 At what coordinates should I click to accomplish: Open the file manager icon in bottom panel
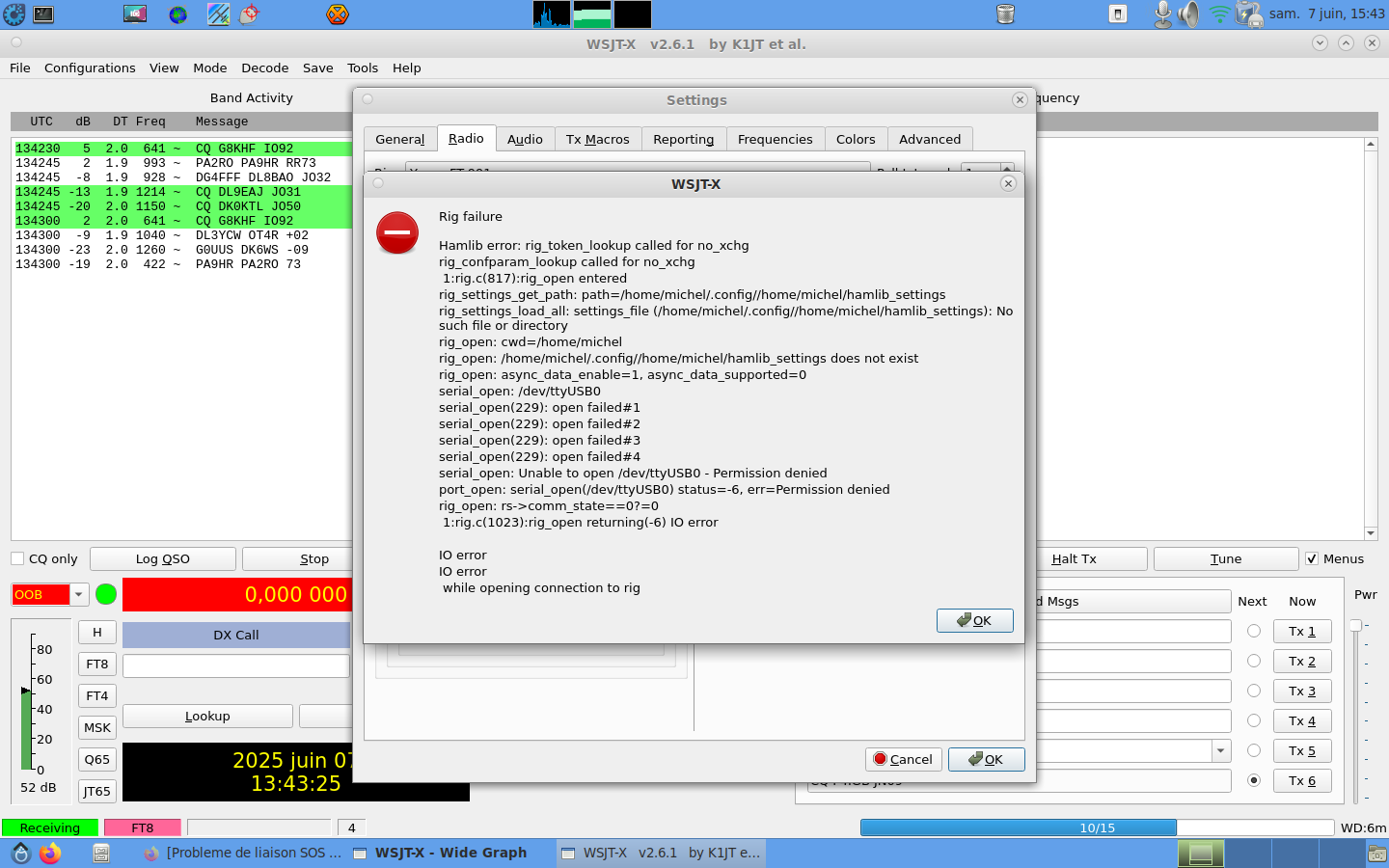(x=101, y=854)
